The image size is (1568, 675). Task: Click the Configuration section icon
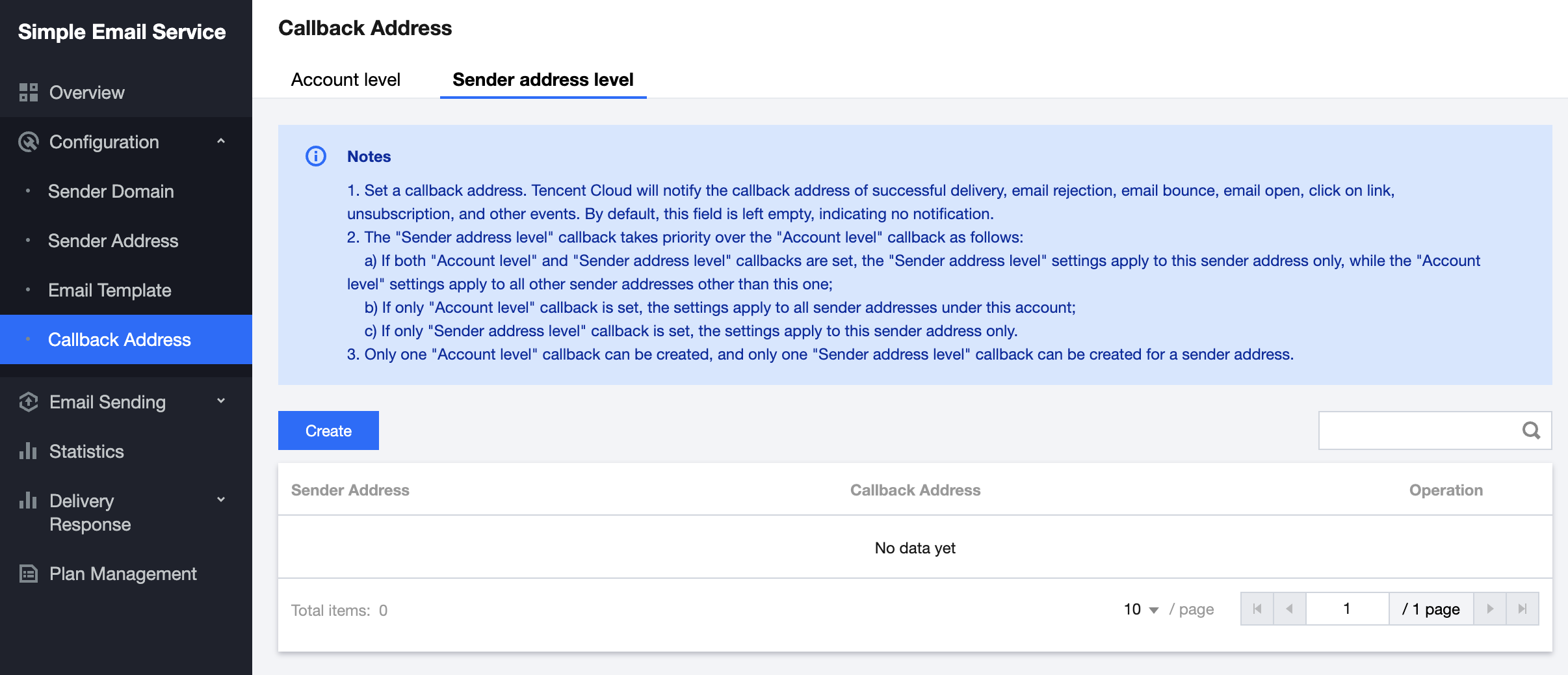click(29, 142)
